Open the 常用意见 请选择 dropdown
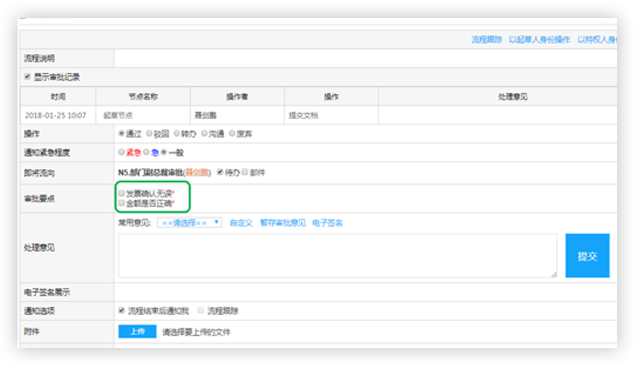 (190, 223)
